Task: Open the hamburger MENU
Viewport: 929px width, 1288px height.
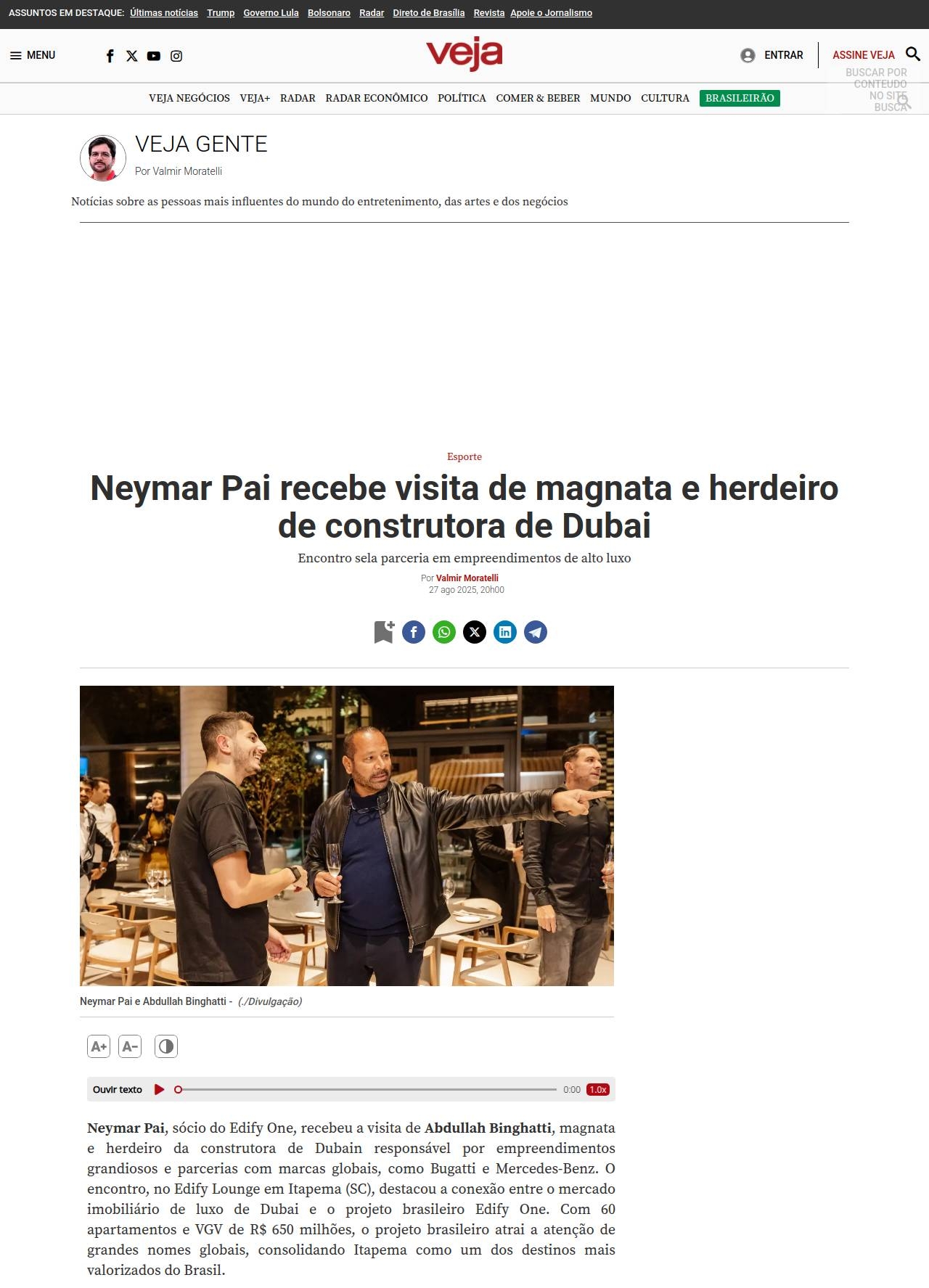Action: [33, 55]
